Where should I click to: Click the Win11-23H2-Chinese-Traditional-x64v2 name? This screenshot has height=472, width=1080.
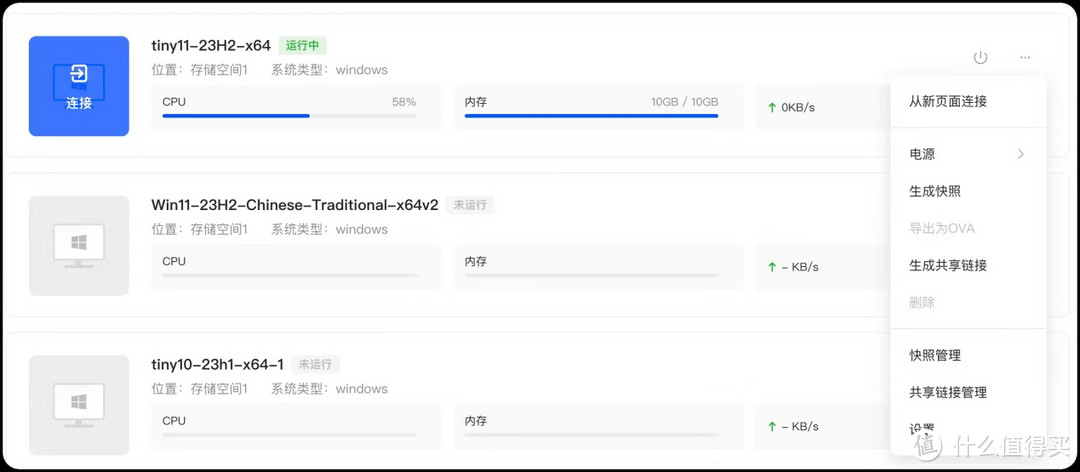(295, 205)
